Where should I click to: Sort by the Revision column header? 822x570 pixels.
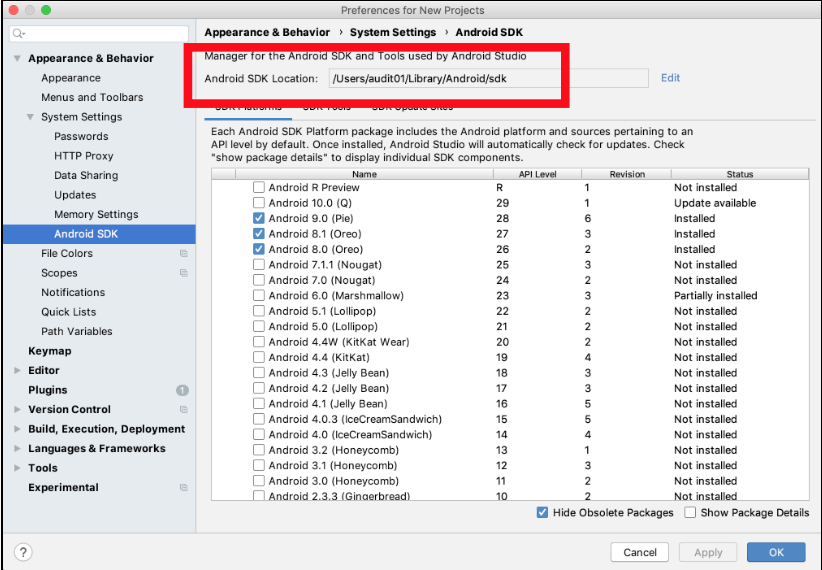point(627,174)
